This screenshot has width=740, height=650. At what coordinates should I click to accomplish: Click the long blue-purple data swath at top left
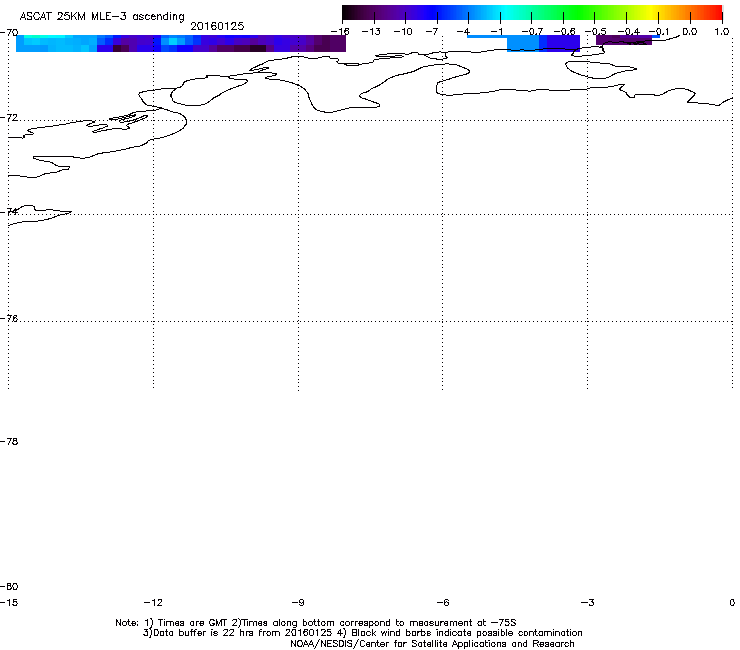coord(181,43)
